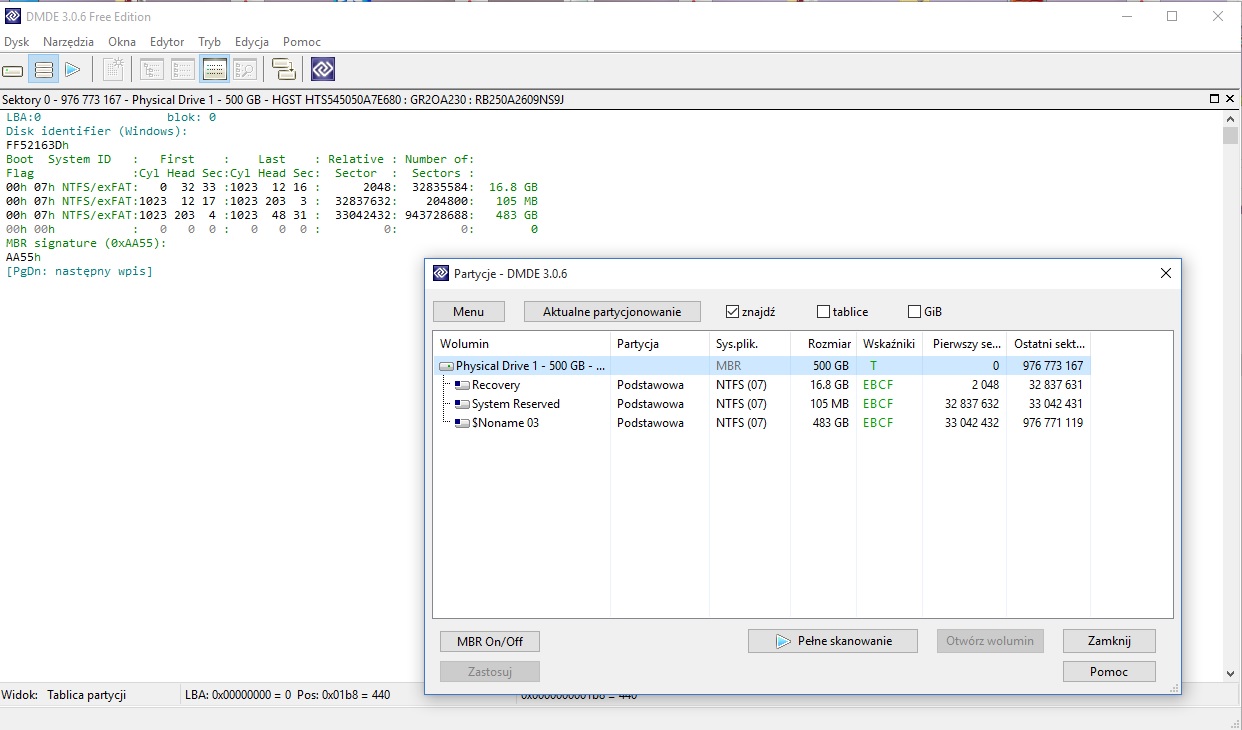Select the Recovery partition row
Image resolution: width=1242 pixels, height=730 pixels.
(764, 385)
